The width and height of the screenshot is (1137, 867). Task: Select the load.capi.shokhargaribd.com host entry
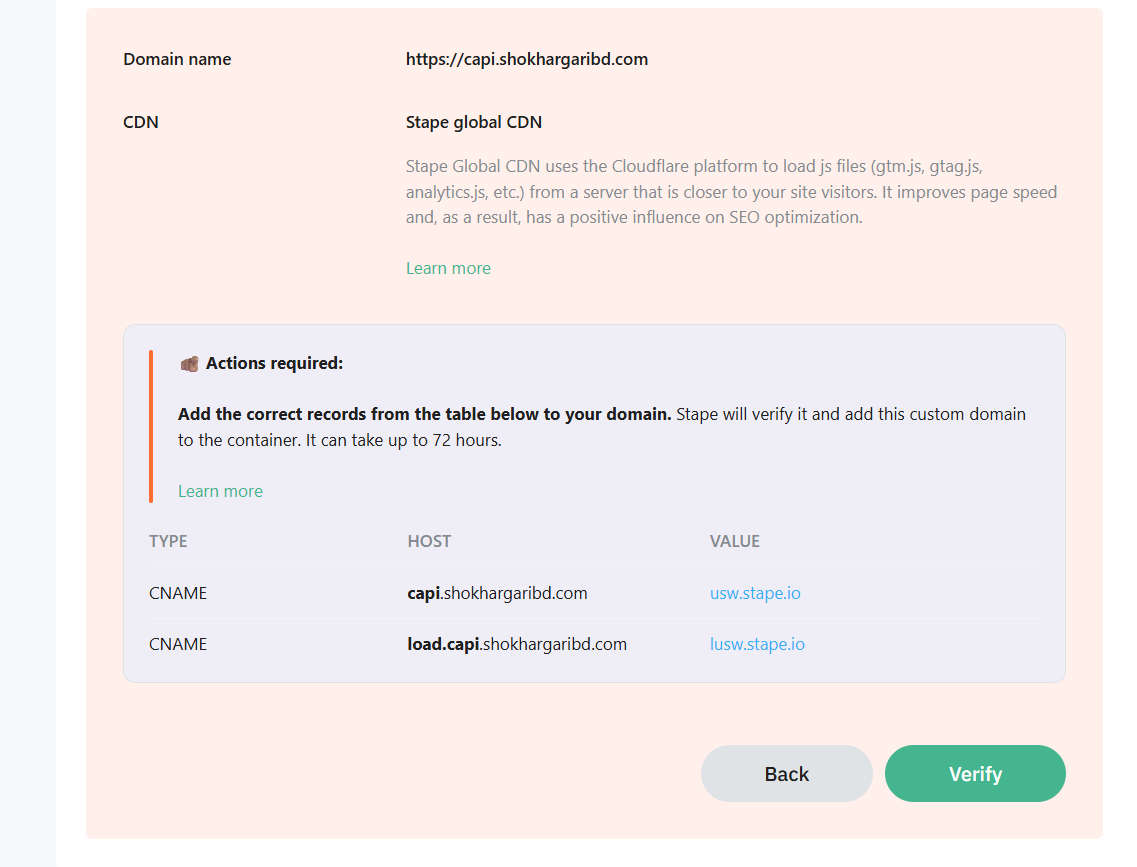point(517,644)
